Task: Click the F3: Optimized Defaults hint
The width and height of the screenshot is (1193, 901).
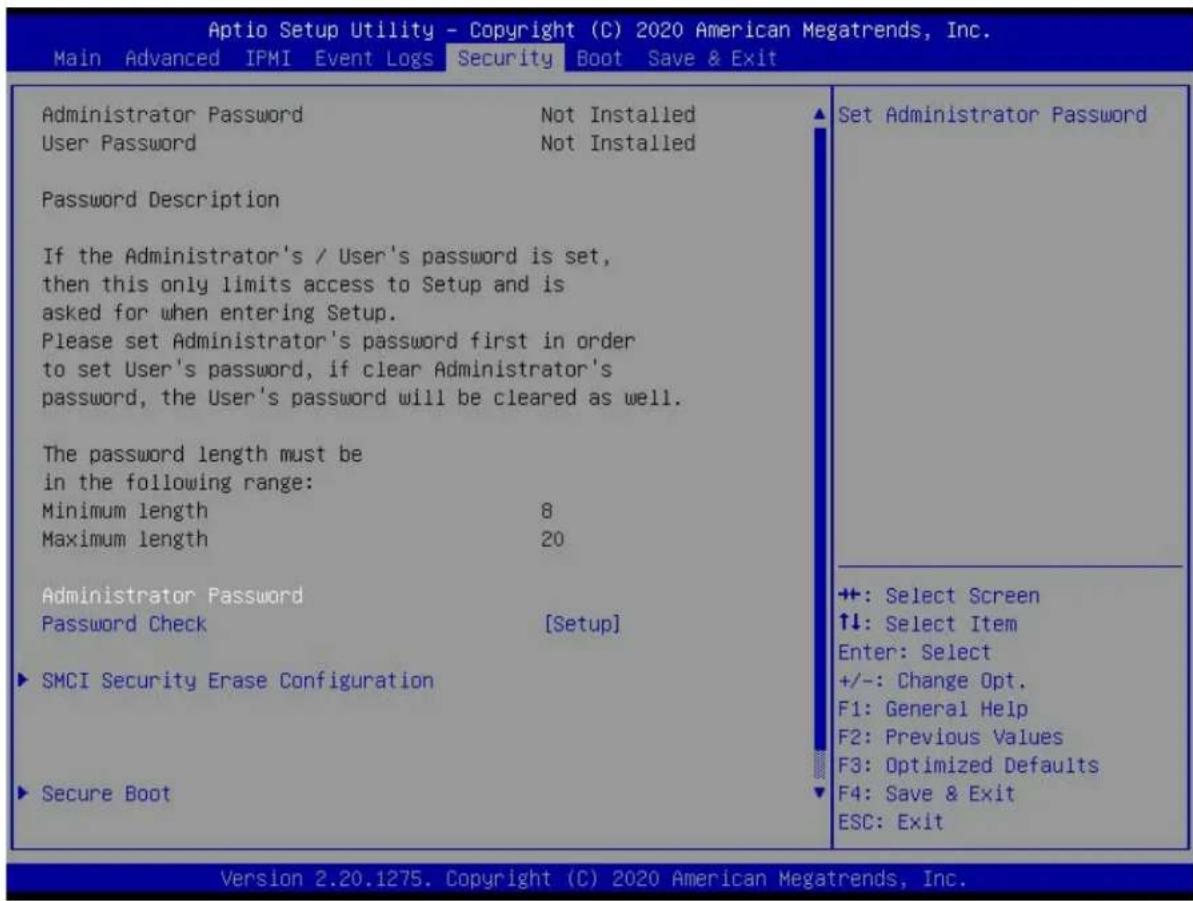Action: [969, 766]
